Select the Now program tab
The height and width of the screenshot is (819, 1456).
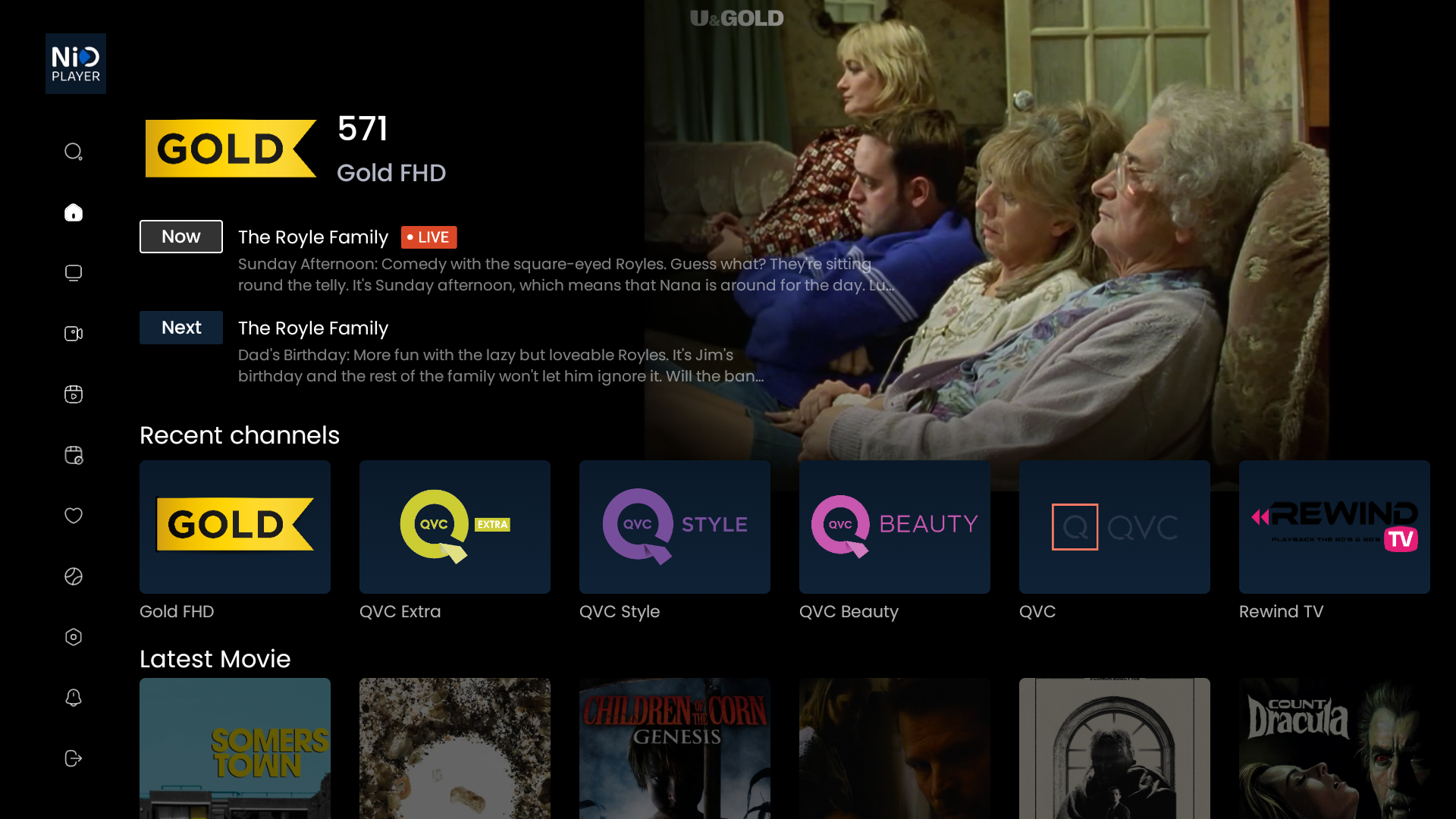[x=181, y=237]
